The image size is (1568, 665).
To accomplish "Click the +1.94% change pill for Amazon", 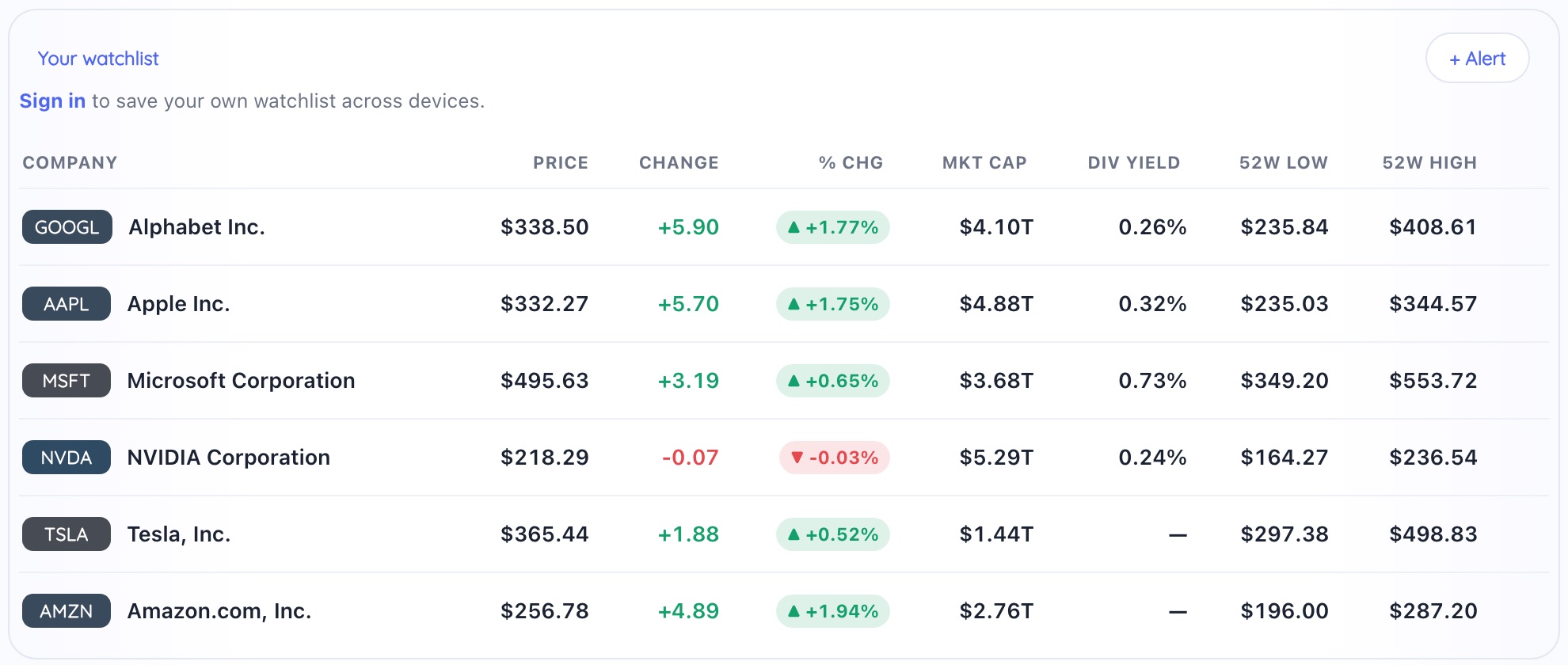I will point(833,611).
